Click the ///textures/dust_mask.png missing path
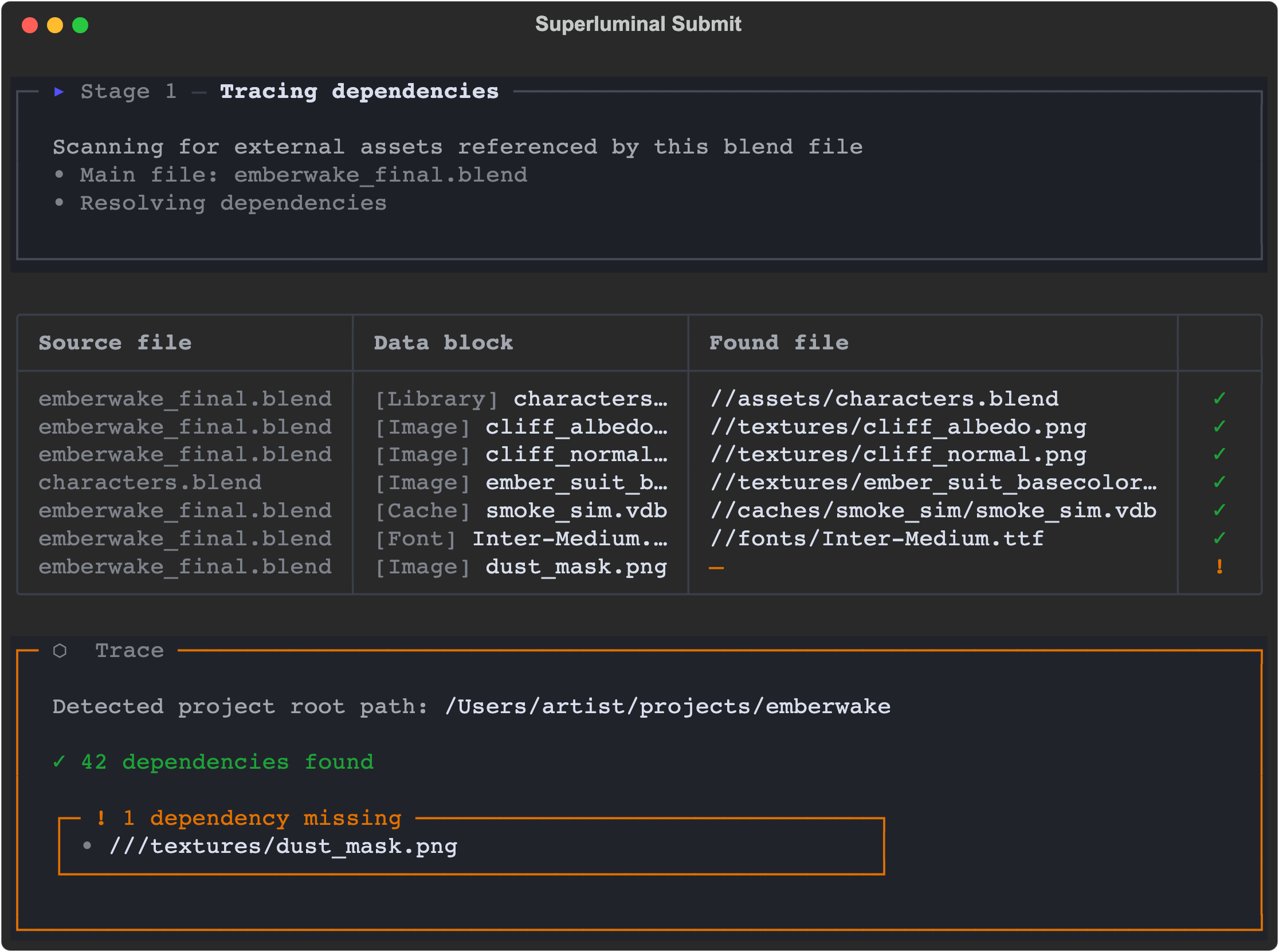Viewport: 1279px width, 952px height. pyautogui.click(x=283, y=846)
